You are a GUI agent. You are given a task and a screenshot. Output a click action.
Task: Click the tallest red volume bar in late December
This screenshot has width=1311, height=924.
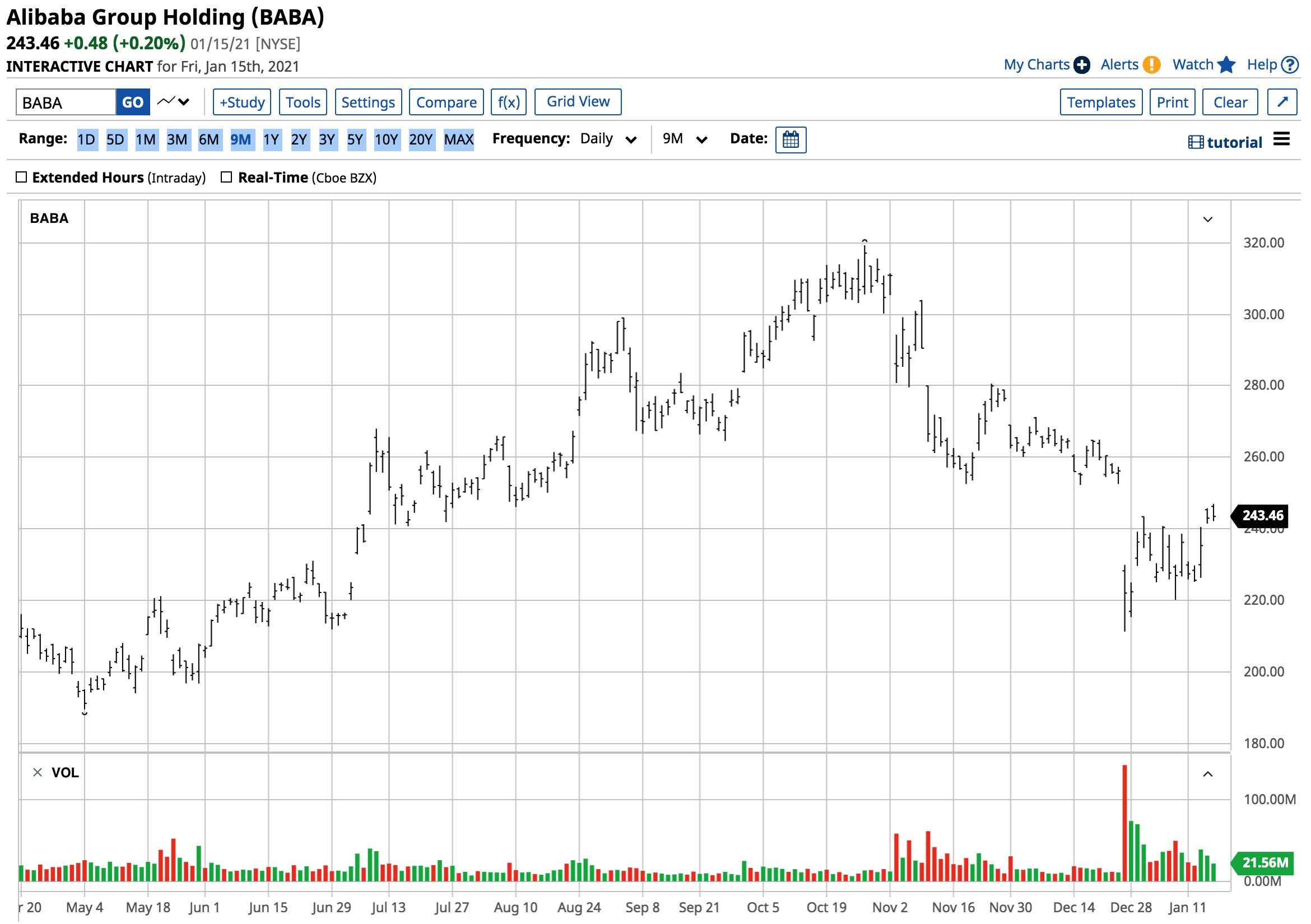[x=1124, y=823]
